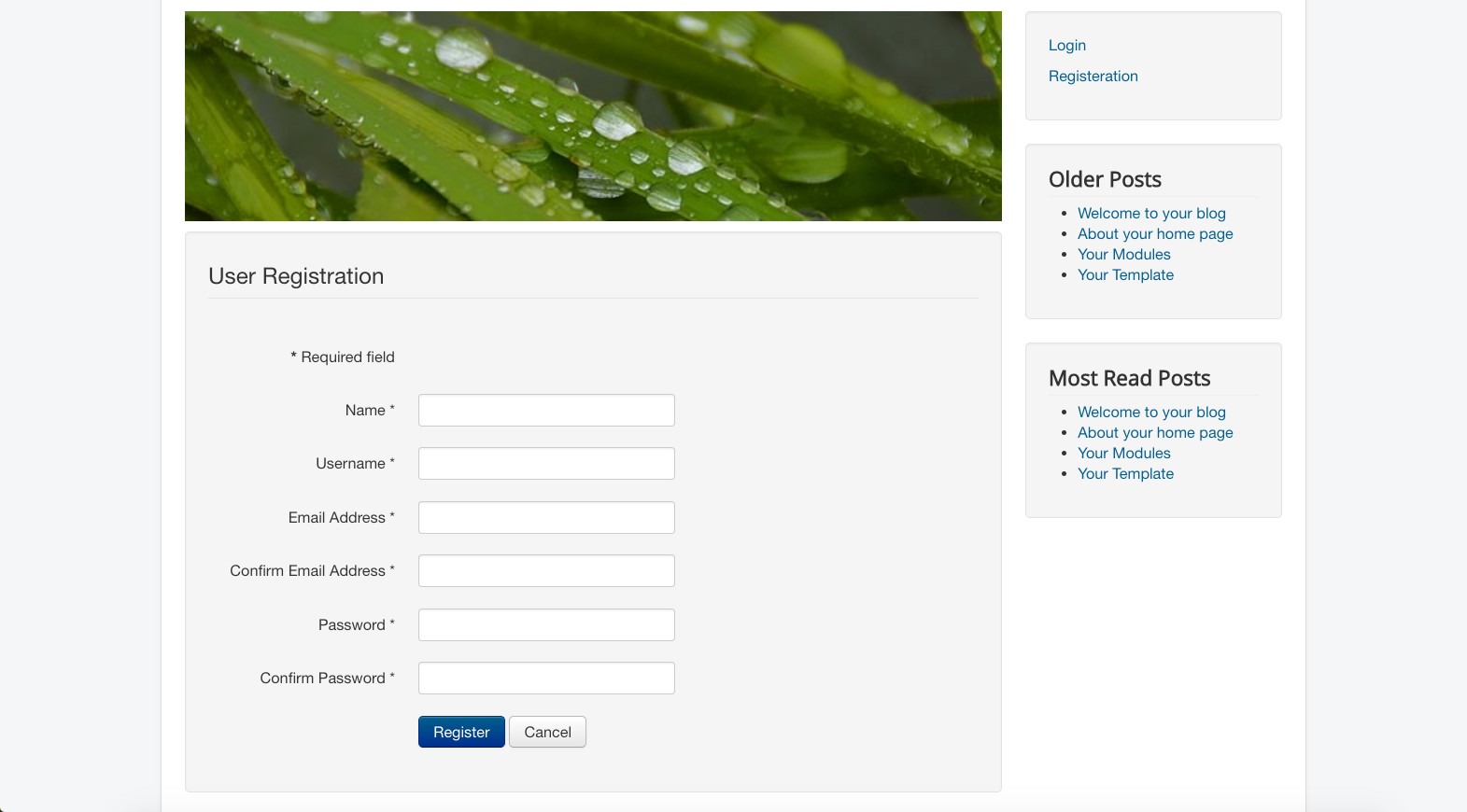This screenshot has height=812, width=1467.
Task: Click the Name input field
Action: coord(546,410)
